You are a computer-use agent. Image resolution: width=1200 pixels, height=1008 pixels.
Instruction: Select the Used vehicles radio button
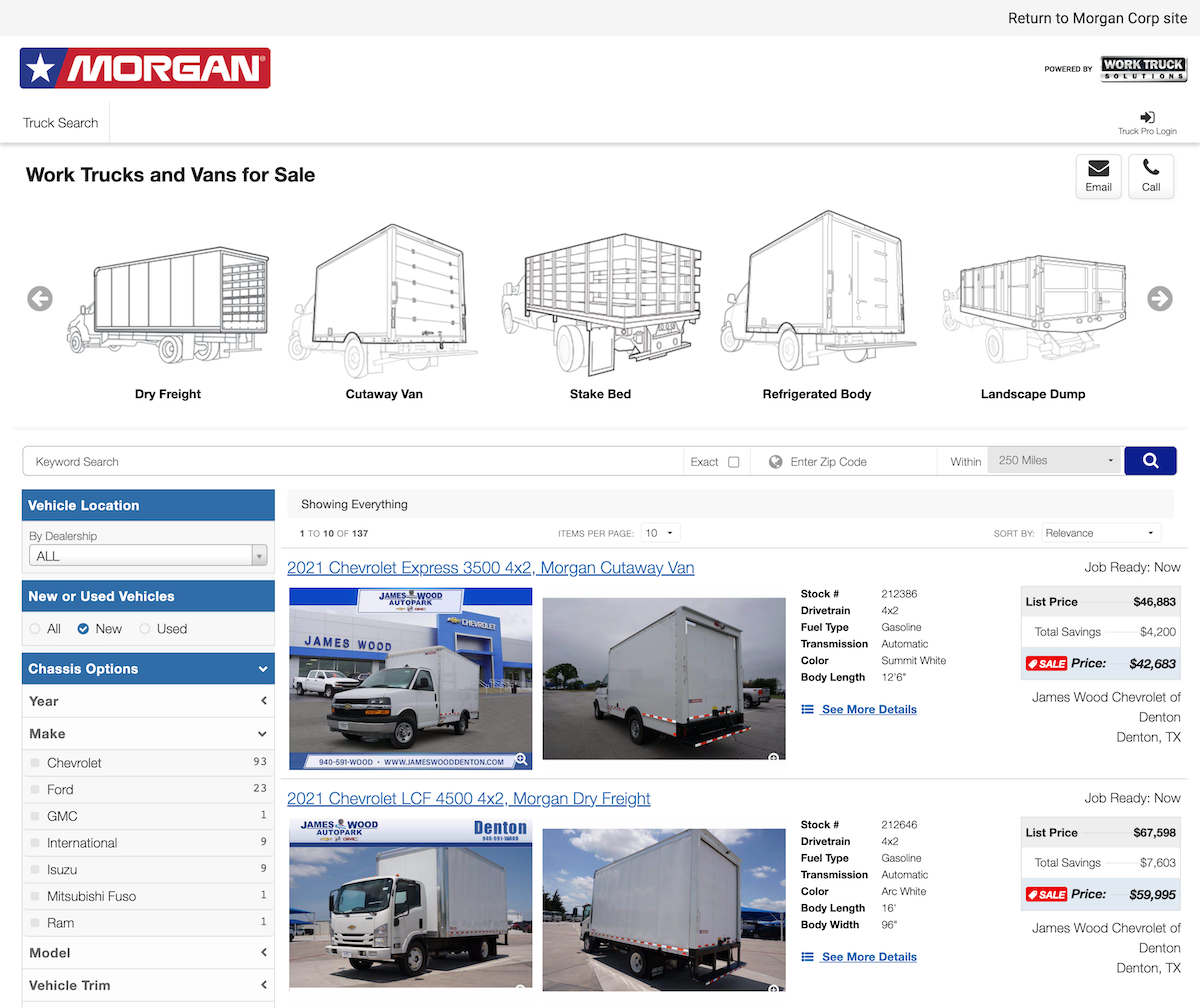point(146,628)
